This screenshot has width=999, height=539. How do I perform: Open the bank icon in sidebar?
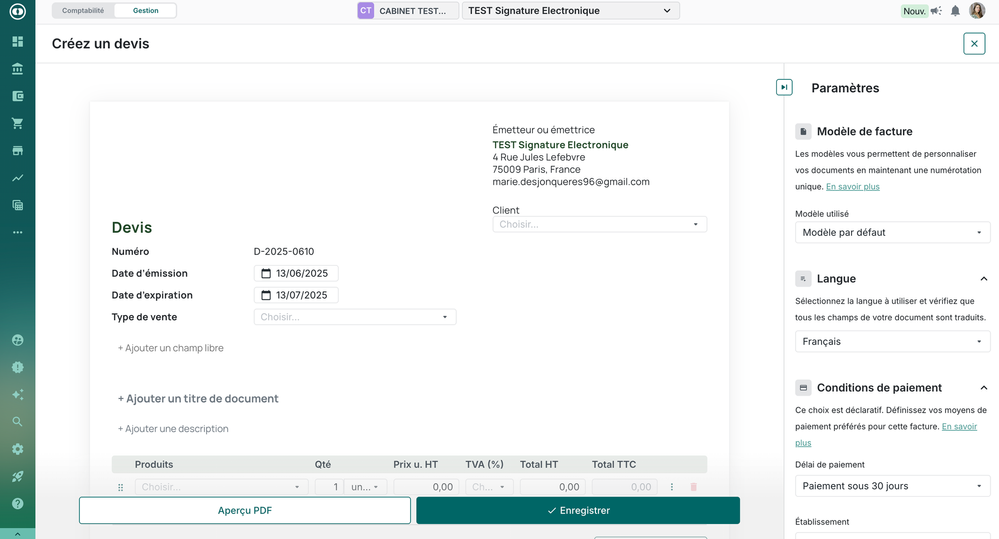(x=17, y=69)
